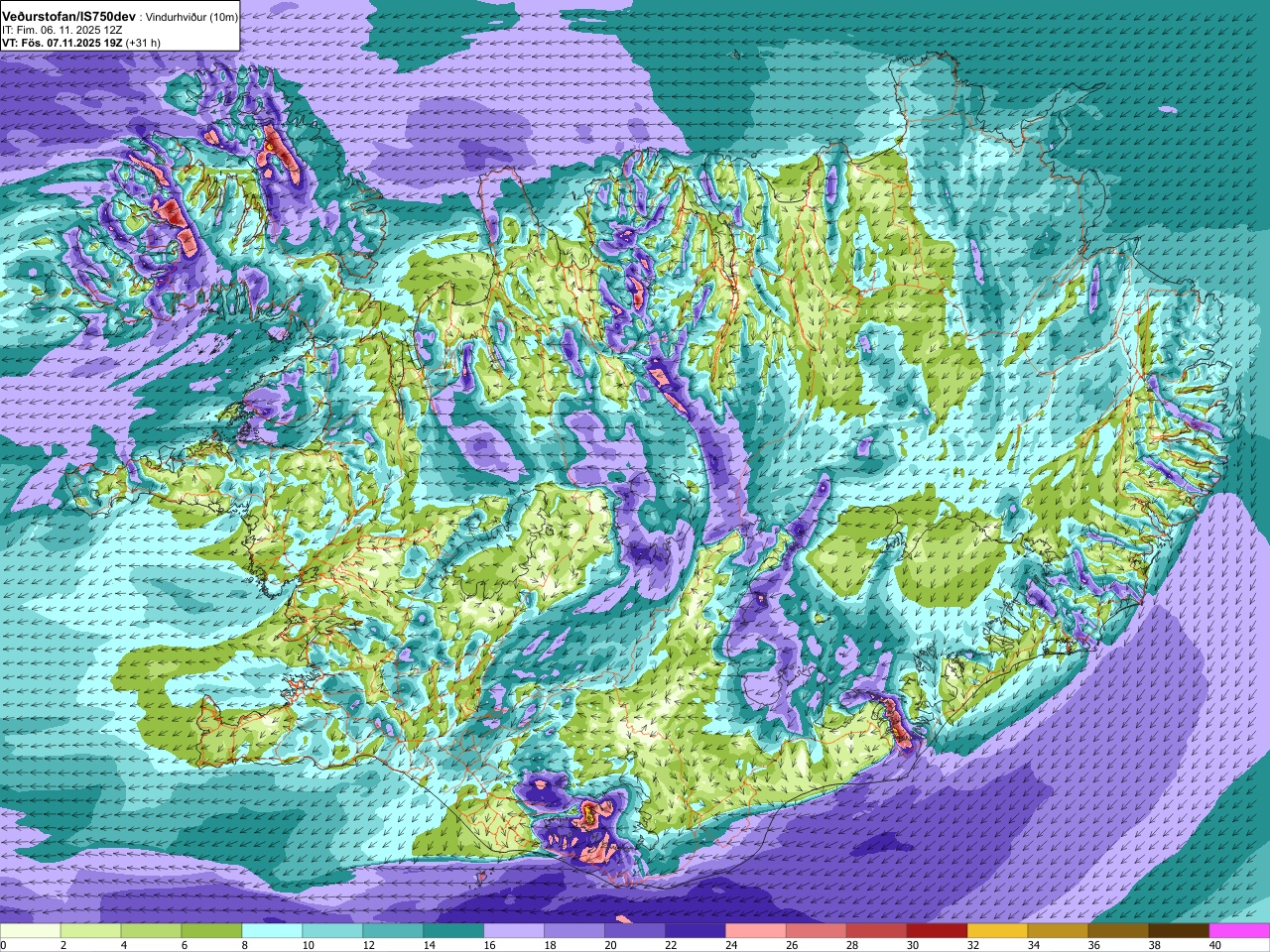1270x952 pixels.
Task: Click the legend scale number 8
Action: click(x=245, y=945)
